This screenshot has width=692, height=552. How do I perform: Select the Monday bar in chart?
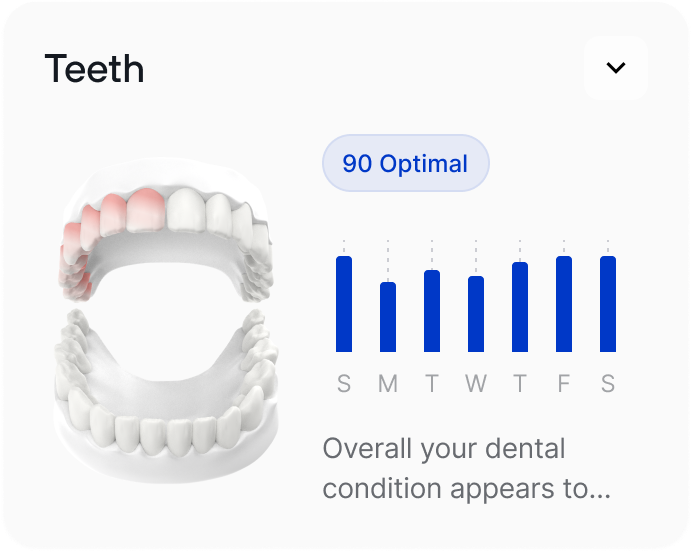388,317
